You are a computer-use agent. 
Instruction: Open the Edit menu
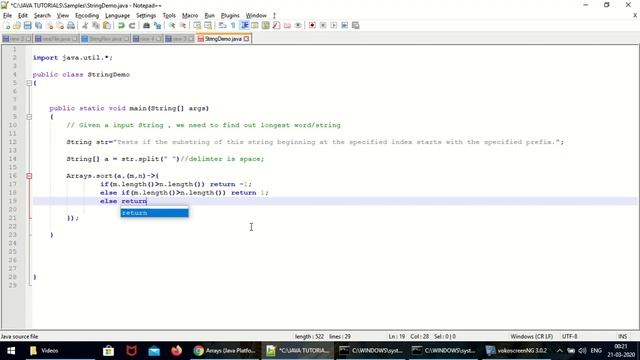click(x=23, y=16)
